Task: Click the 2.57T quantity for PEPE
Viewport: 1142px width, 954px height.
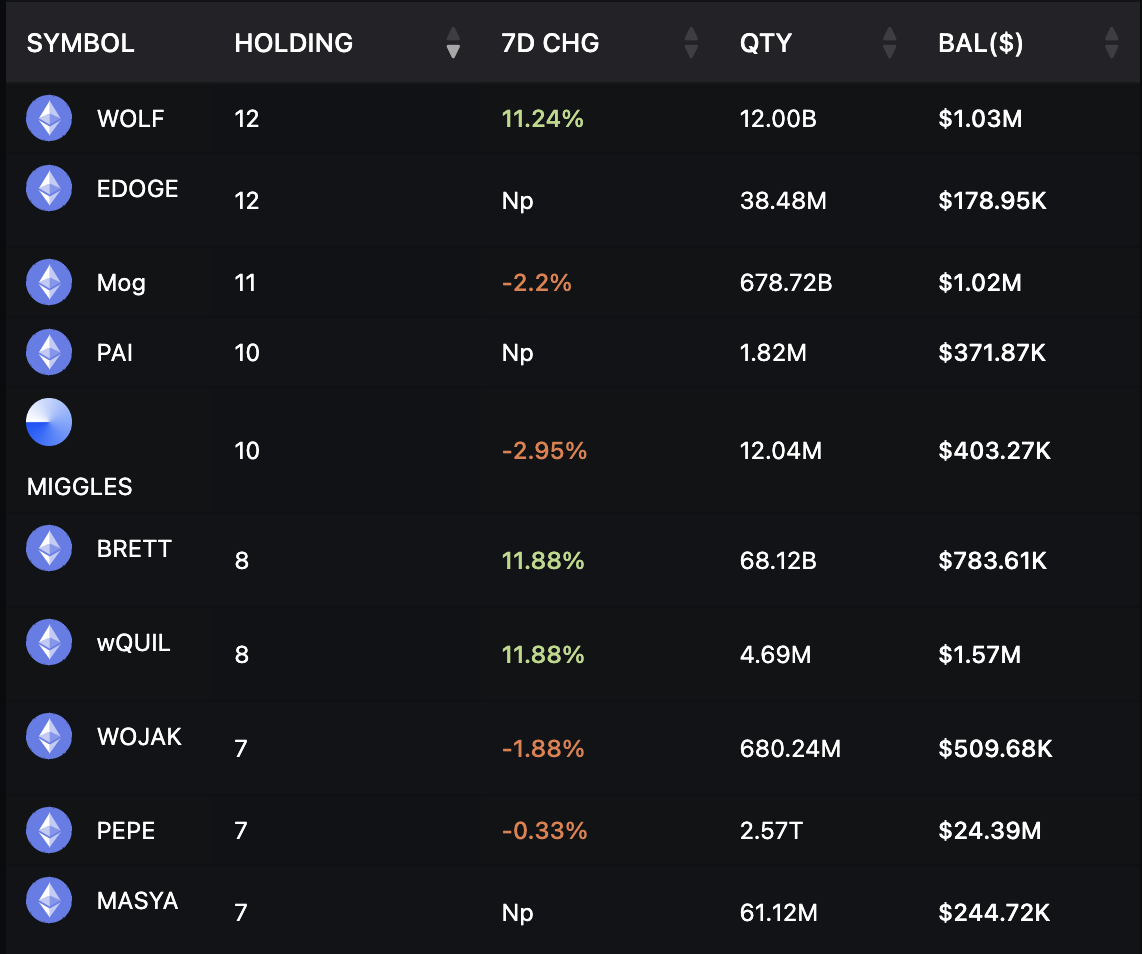Action: 771,830
